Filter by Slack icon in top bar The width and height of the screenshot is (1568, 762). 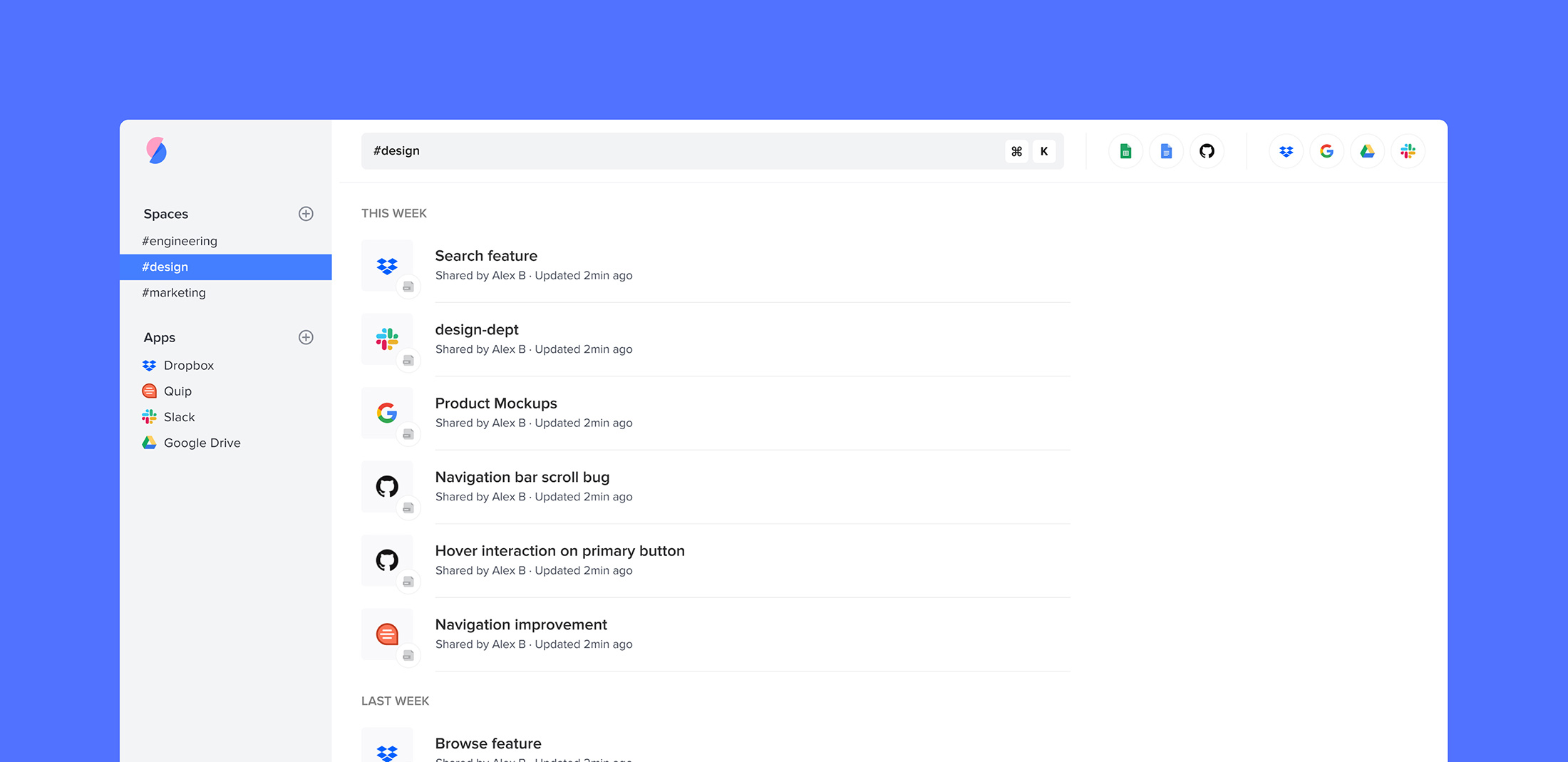coord(1408,151)
